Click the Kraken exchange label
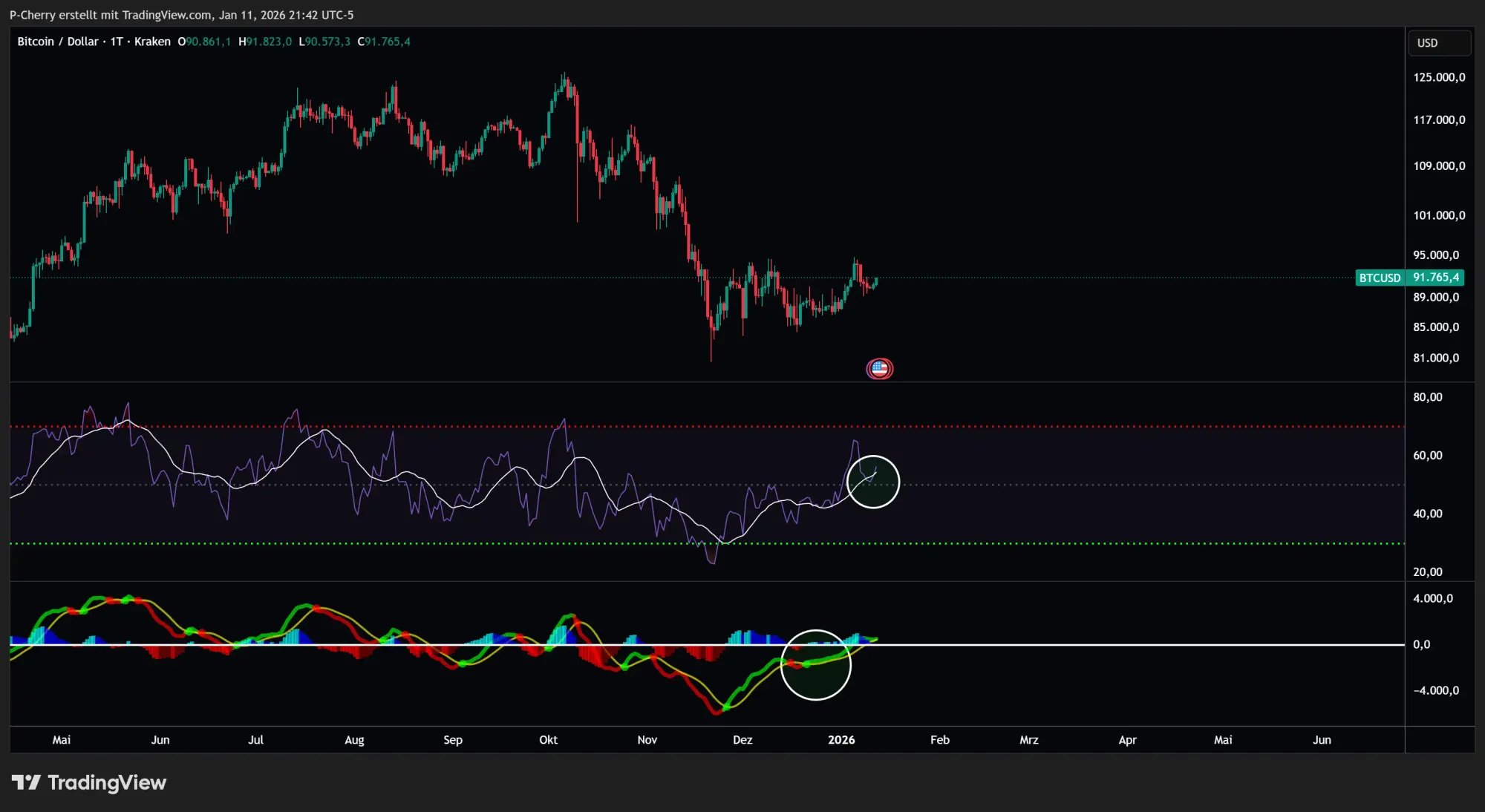This screenshot has height=812, width=1485. tap(151, 42)
